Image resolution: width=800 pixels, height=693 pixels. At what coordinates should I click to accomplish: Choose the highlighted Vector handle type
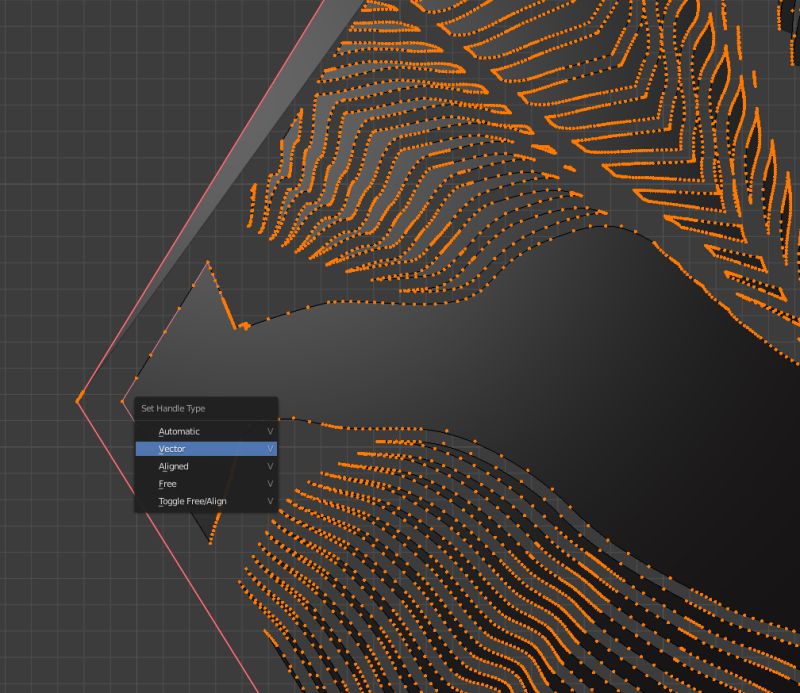tap(171, 448)
